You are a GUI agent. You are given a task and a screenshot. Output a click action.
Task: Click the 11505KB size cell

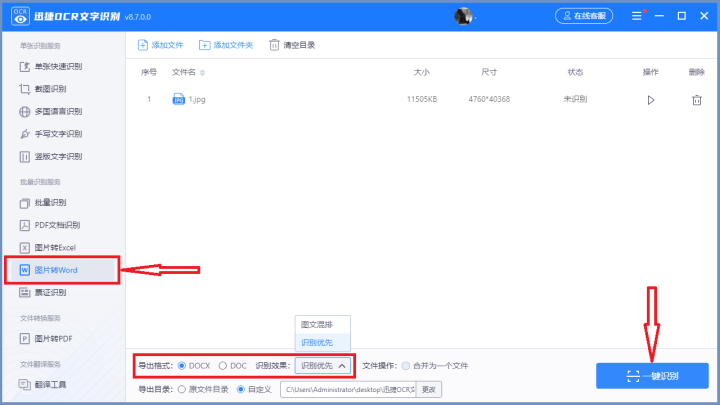(x=422, y=99)
